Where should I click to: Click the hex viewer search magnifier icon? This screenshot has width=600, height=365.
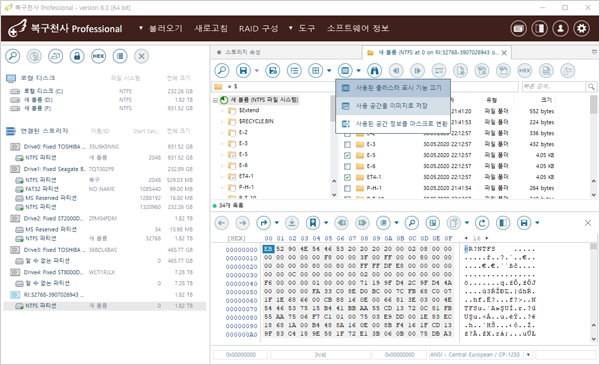412,223
